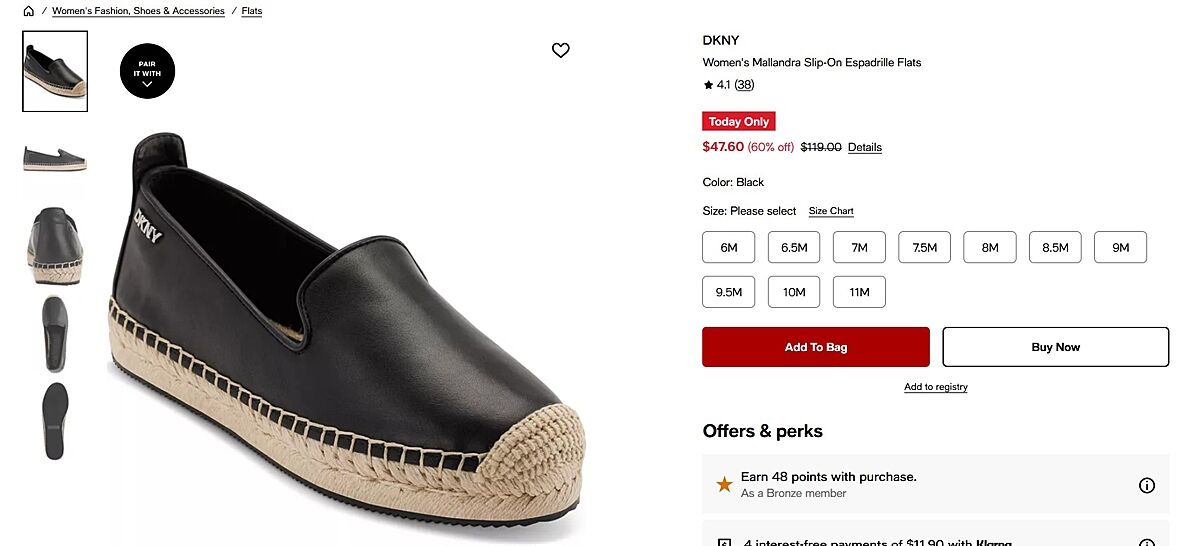Show side-view shoe thumbnail
Image resolution: width=1200 pixels, height=546 pixels.
point(55,157)
